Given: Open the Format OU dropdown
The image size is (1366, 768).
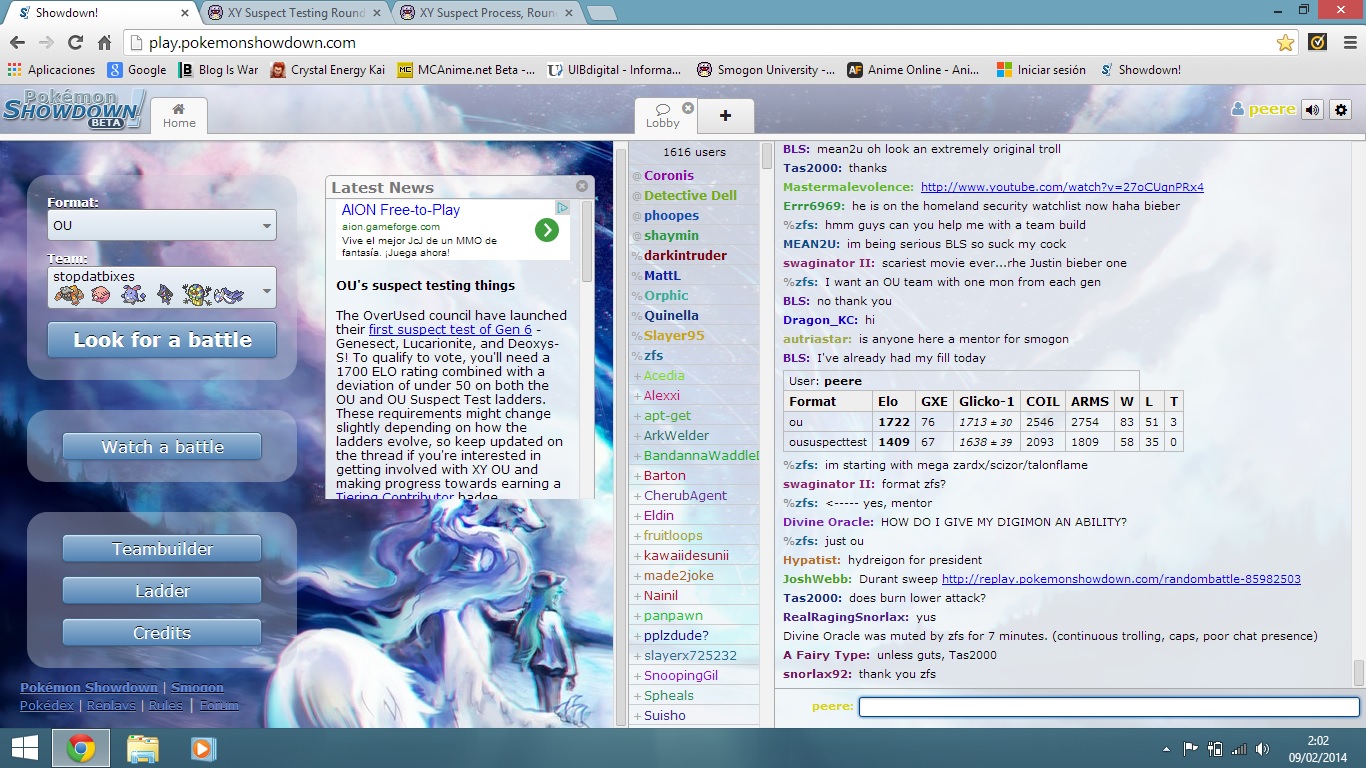Looking at the screenshot, I should point(162,225).
